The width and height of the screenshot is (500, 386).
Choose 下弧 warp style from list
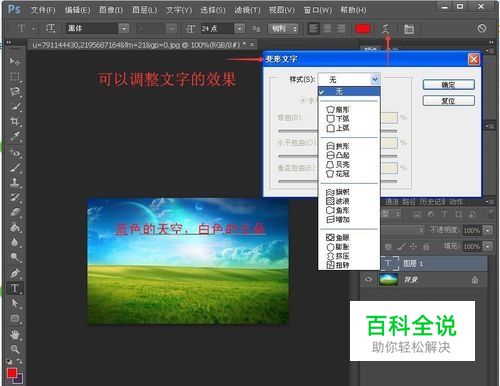coord(338,119)
